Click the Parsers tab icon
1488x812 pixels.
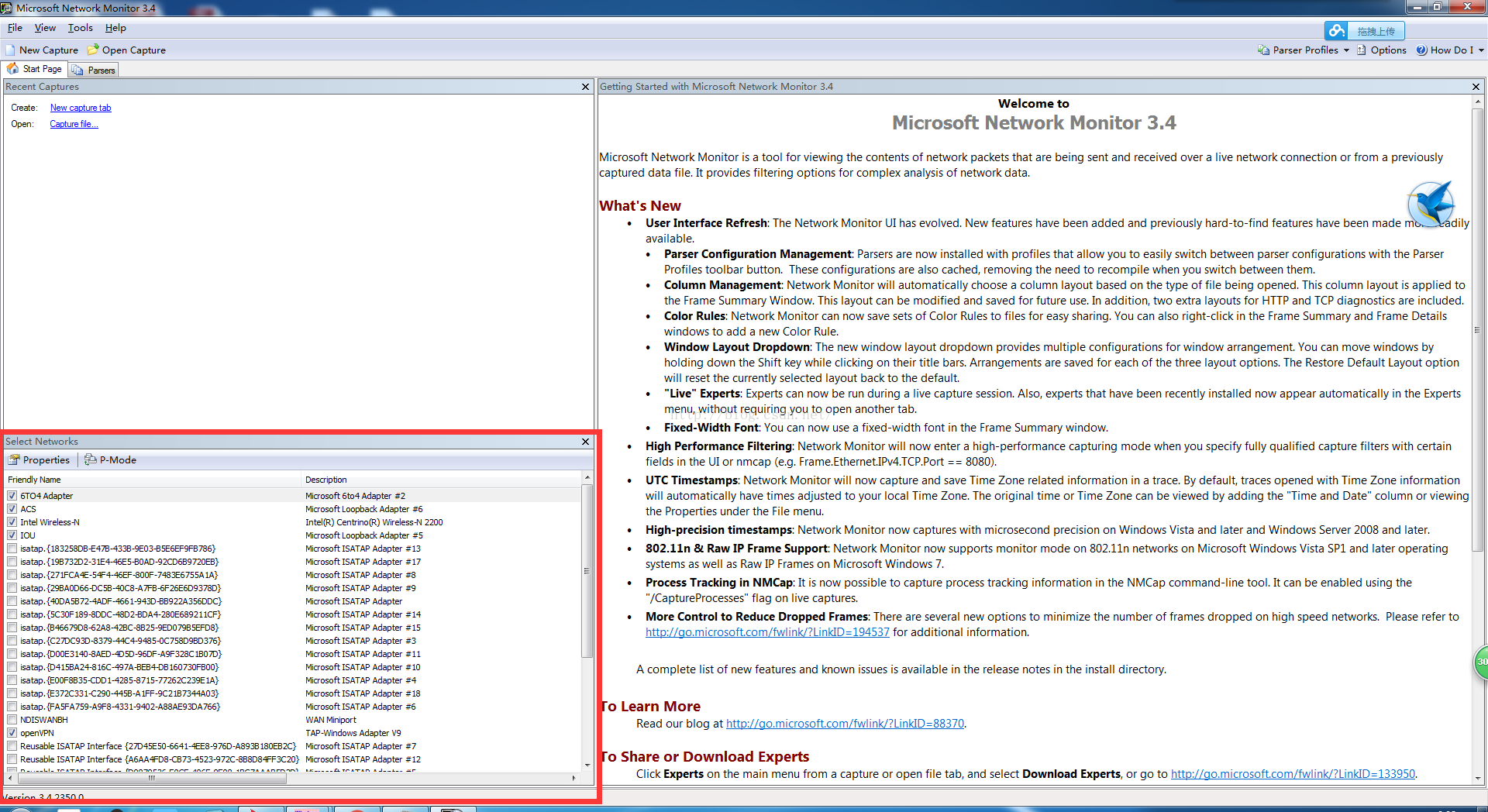tap(77, 70)
